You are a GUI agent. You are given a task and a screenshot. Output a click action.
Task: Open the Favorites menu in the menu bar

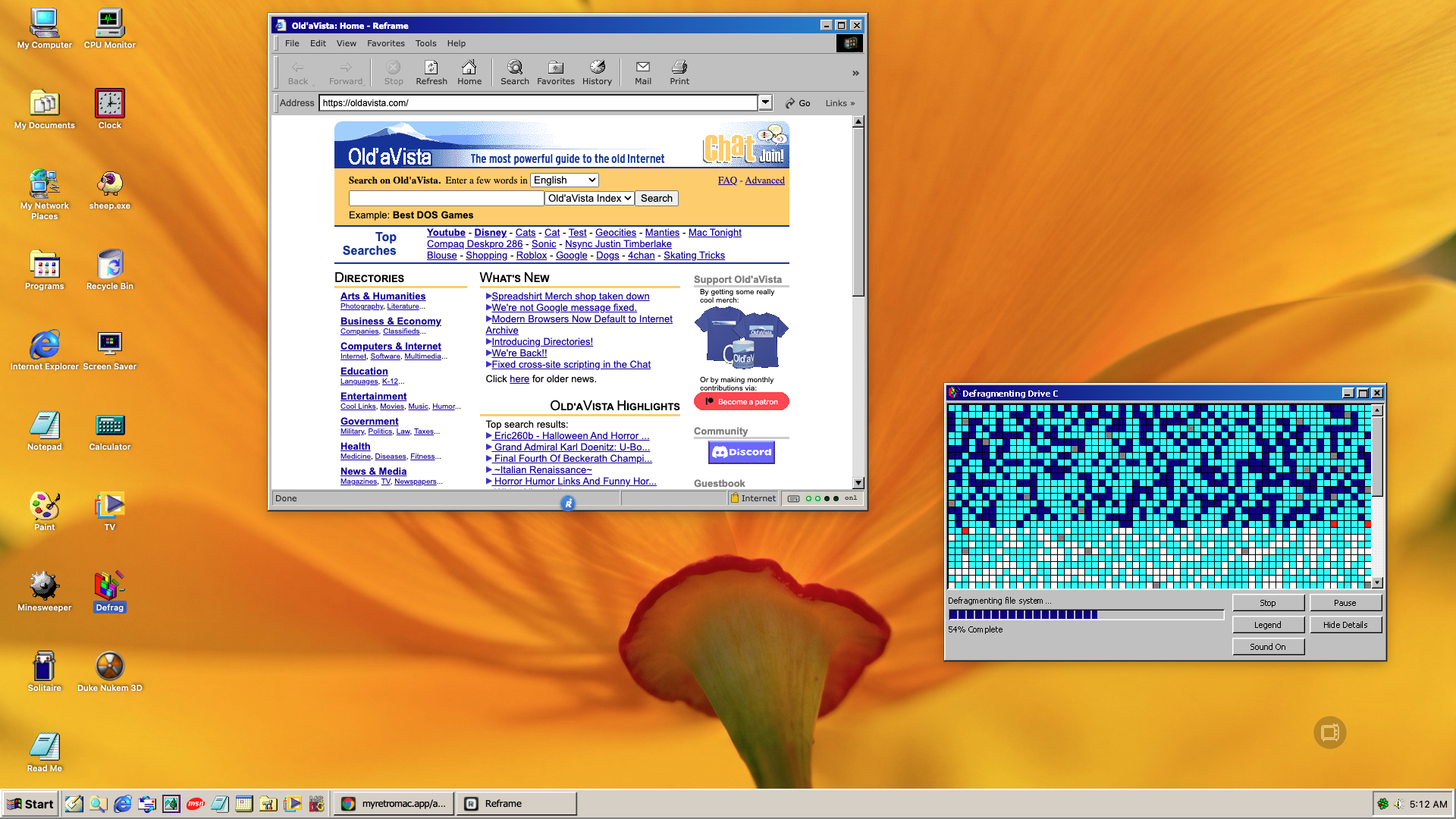(x=386, y=43)
